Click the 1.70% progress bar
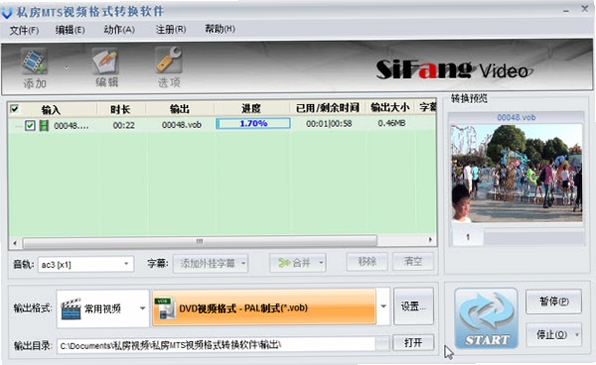This screenshot has width=596, height=365. [x=253, y=123]
